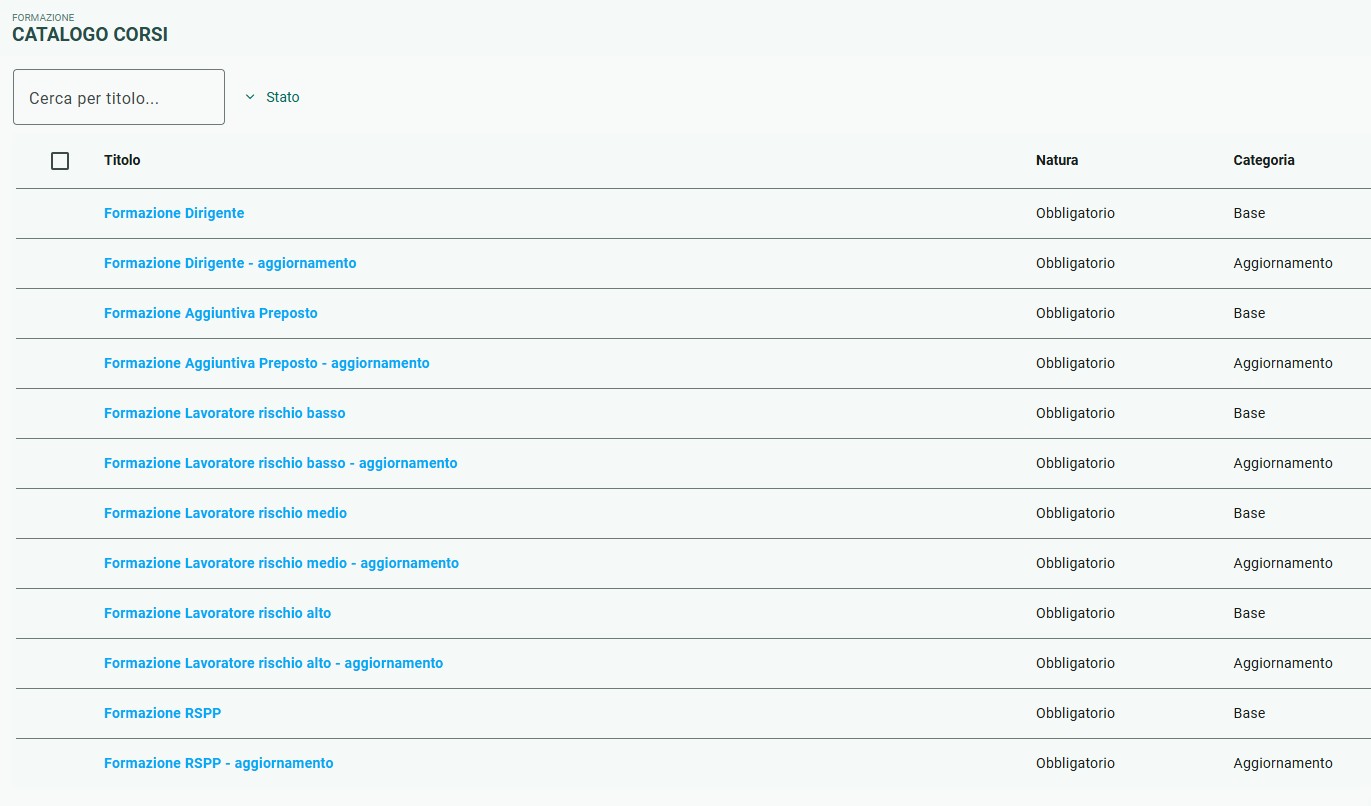
Task: Open Formazione Lavoratore rischio basso - aggiornamento
Action: pos(281,463)
